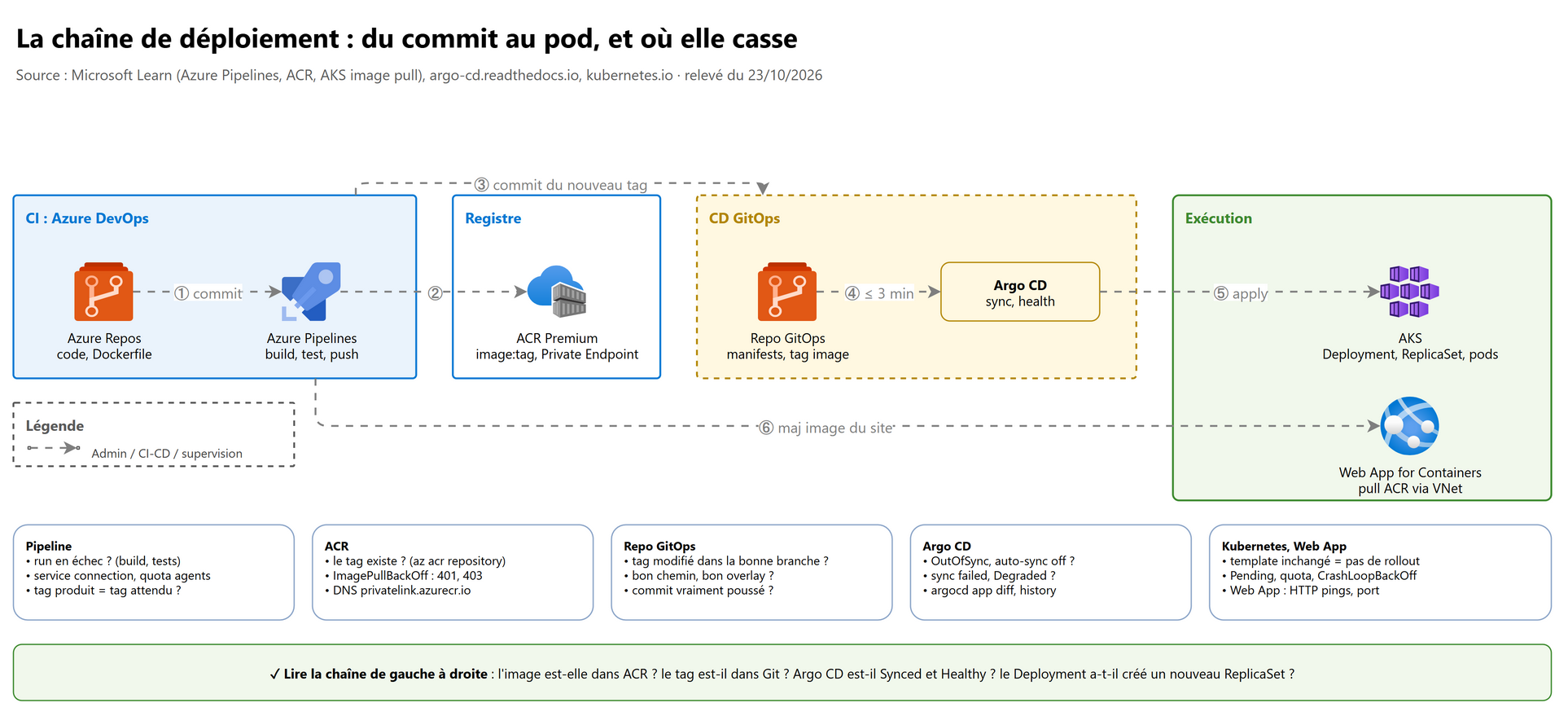This screenshot has width=1568, height=716.
Task: Click the legend arrow sample icon
Action: tap(54, 448)
